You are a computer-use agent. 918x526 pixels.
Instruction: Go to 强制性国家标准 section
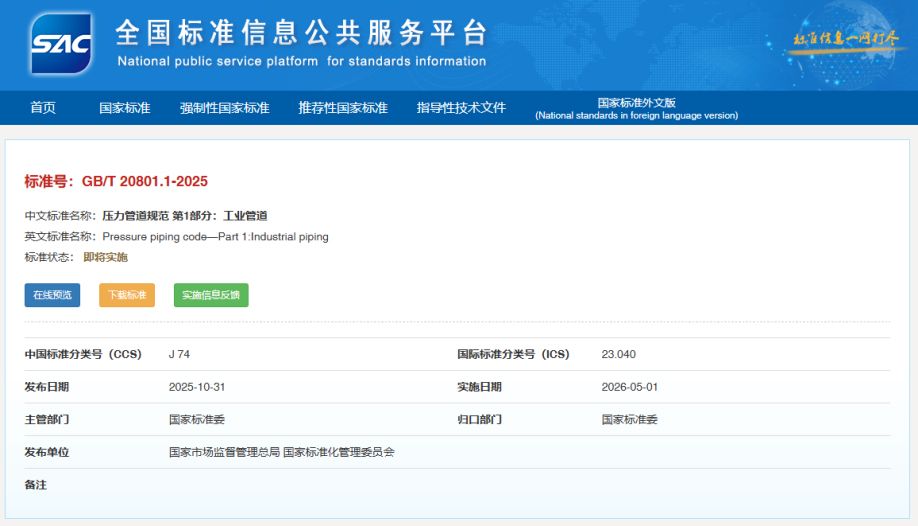click(x=225, y=108)
